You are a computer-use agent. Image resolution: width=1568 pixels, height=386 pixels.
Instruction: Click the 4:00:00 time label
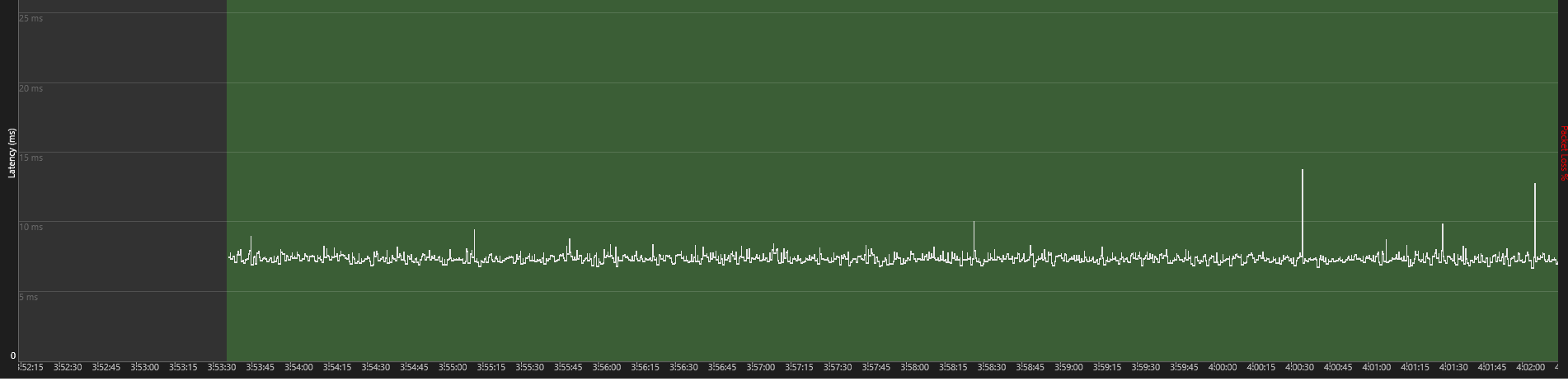pyautogui.click(x=1223, y=367)
